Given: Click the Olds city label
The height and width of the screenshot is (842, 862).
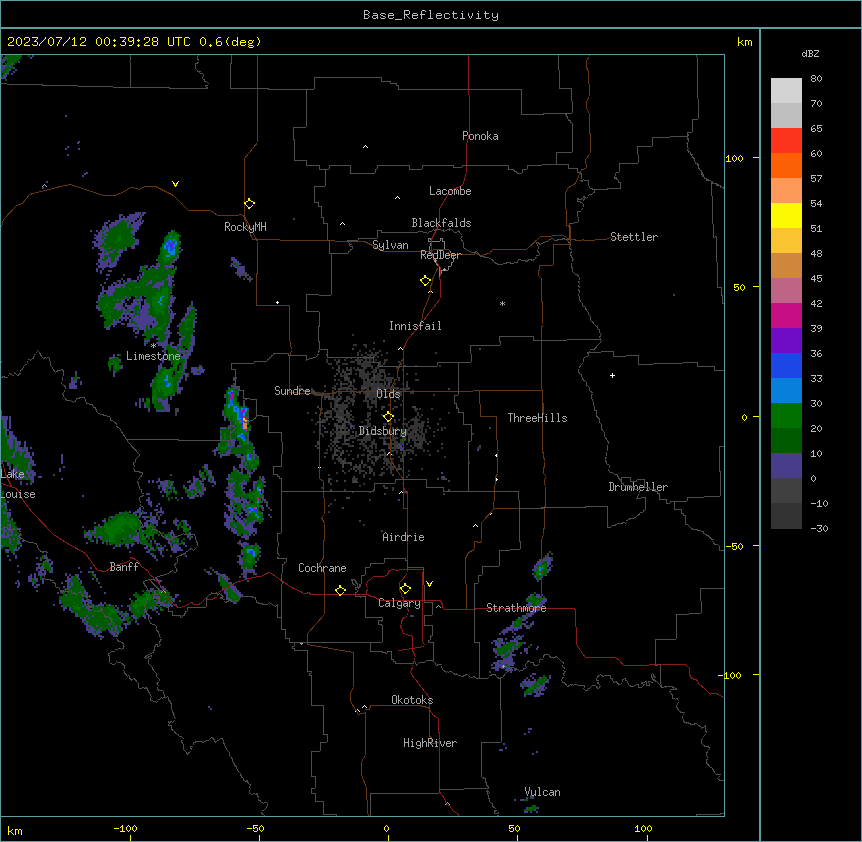Looking at the screenshot, I should click(388, 394).
